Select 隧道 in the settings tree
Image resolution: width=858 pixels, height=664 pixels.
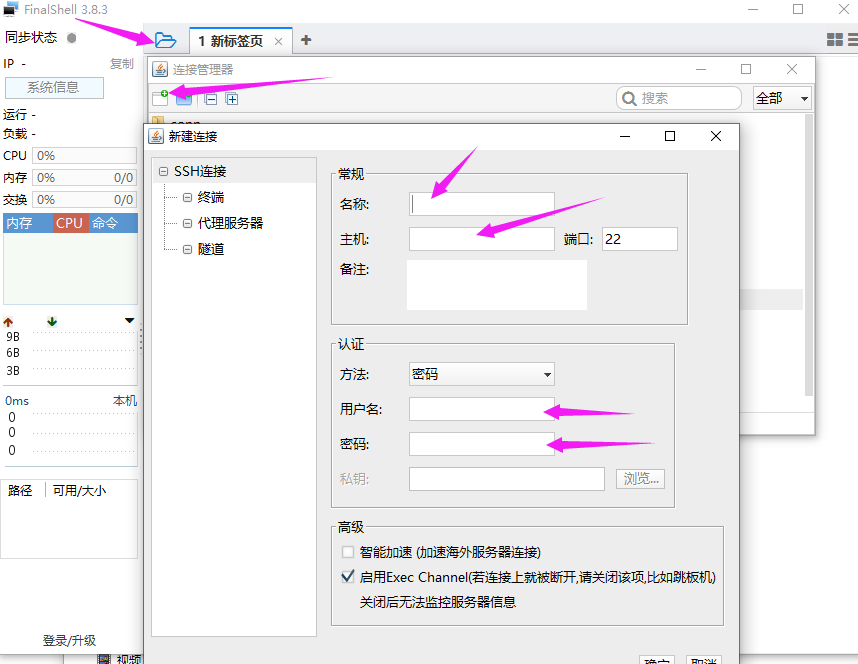[211, 249]
